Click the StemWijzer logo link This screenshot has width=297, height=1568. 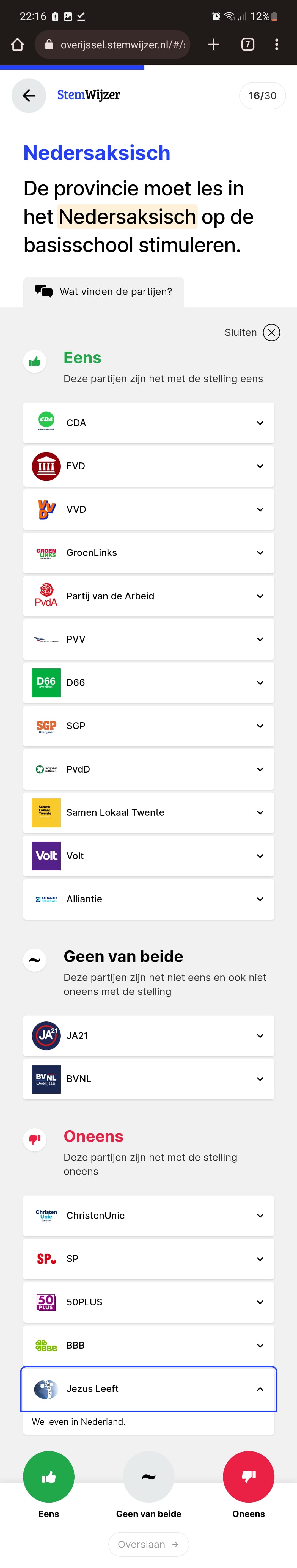point(89,95)
